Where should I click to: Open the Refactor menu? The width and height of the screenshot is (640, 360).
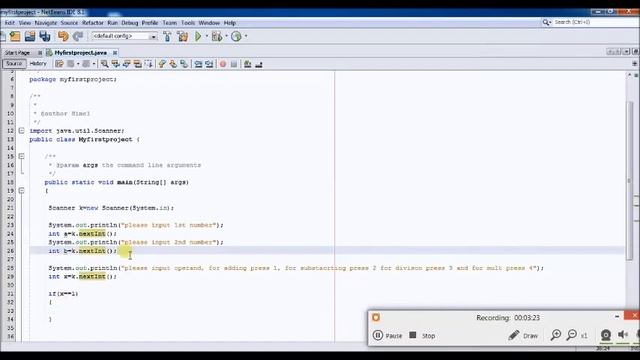93,23
